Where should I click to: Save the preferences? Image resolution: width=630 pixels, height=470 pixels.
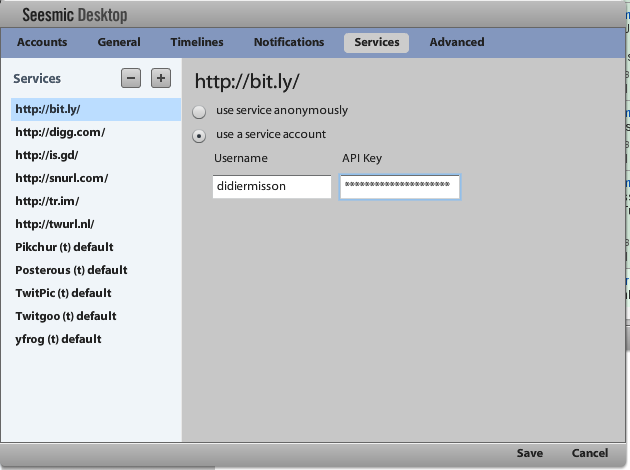pyautogui.click(x=530, y=453)
